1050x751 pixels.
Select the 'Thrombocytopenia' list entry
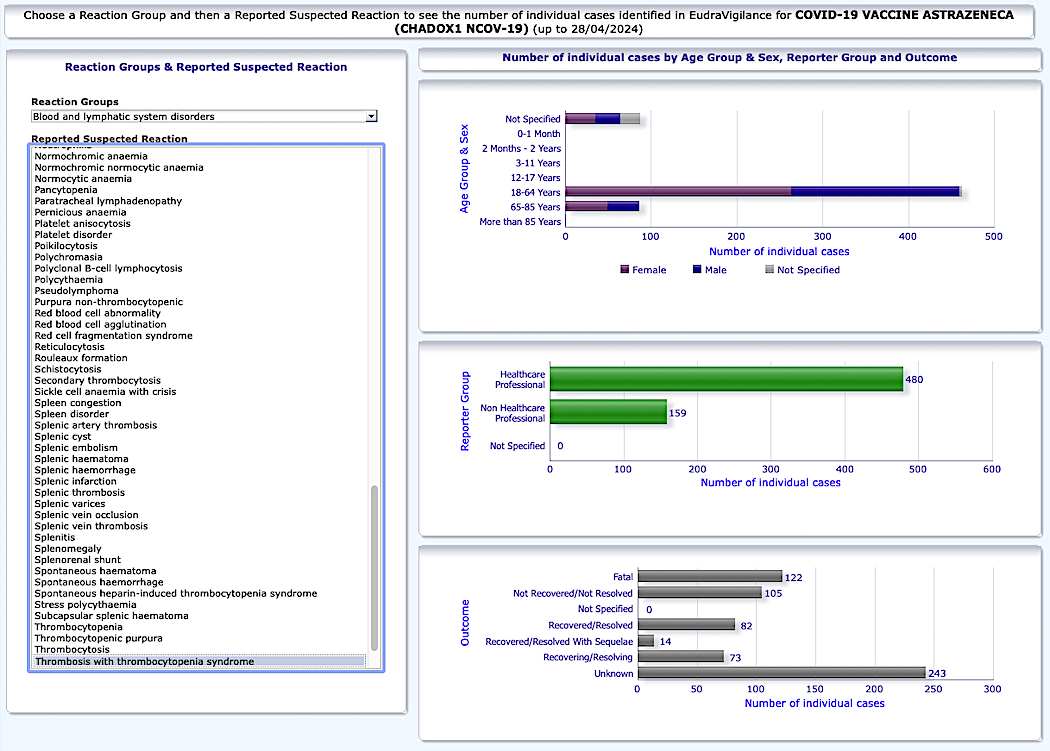tap(78, 627)
